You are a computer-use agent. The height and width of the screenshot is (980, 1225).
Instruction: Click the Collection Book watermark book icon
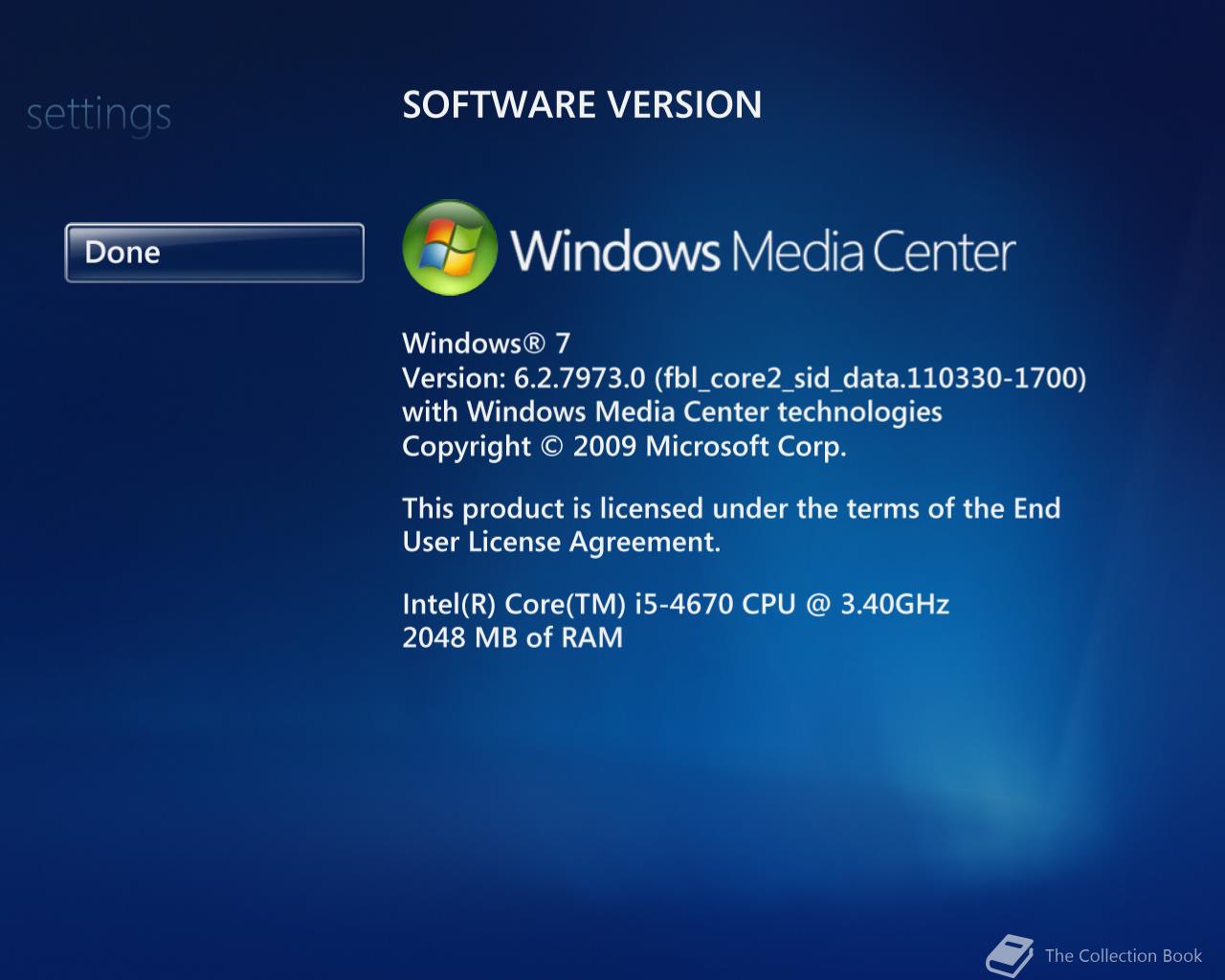pos(1010,955)
